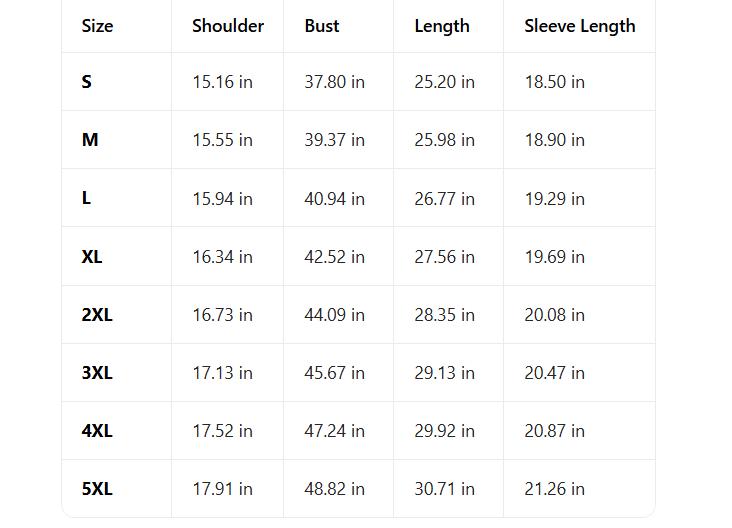Click the 15.16 in shoulder value
This screenshot has height=528, width=732.
tap(222, 82)
